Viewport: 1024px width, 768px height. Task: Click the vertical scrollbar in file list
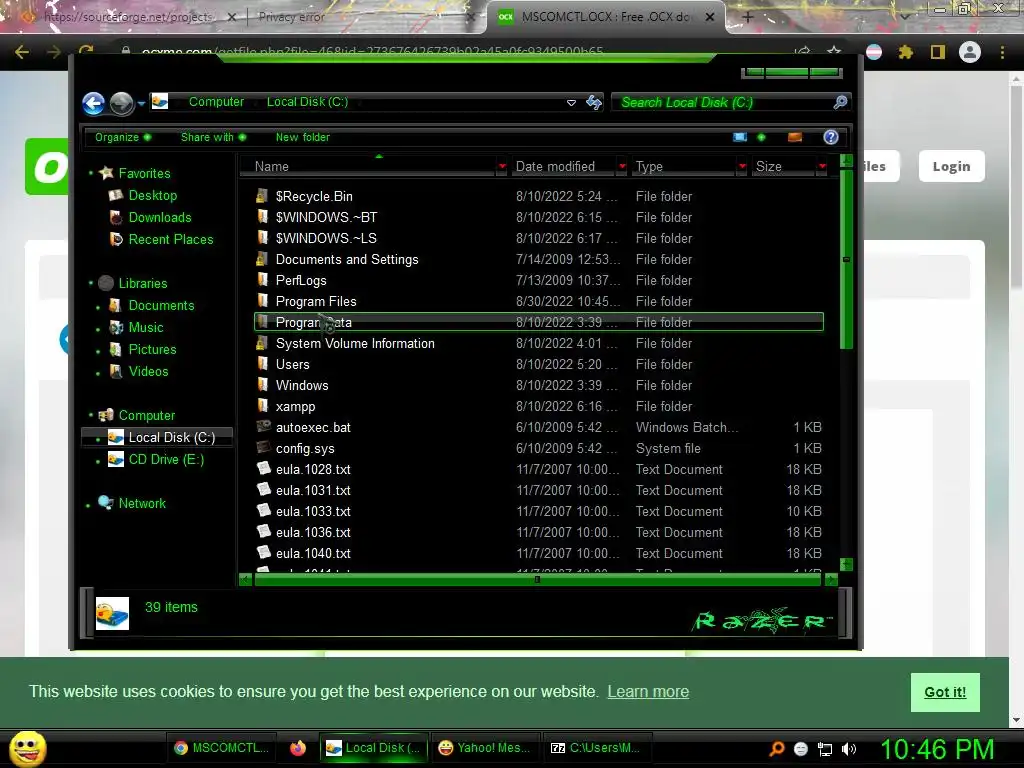tap(846, 259)
